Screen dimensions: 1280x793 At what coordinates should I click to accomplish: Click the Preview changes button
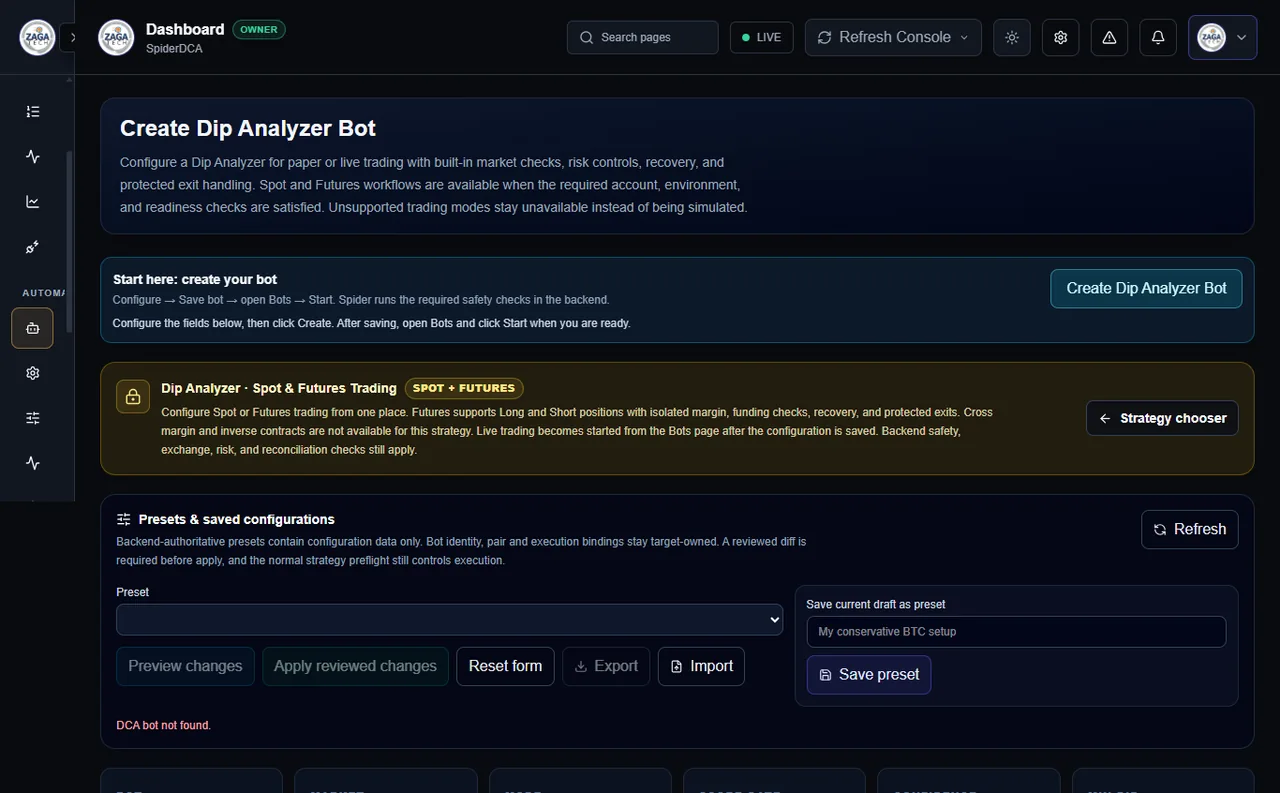point(185,666)
